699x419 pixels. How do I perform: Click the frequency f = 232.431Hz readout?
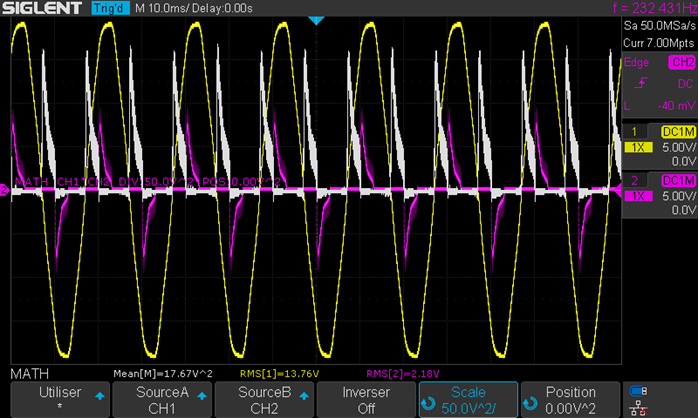655,8
